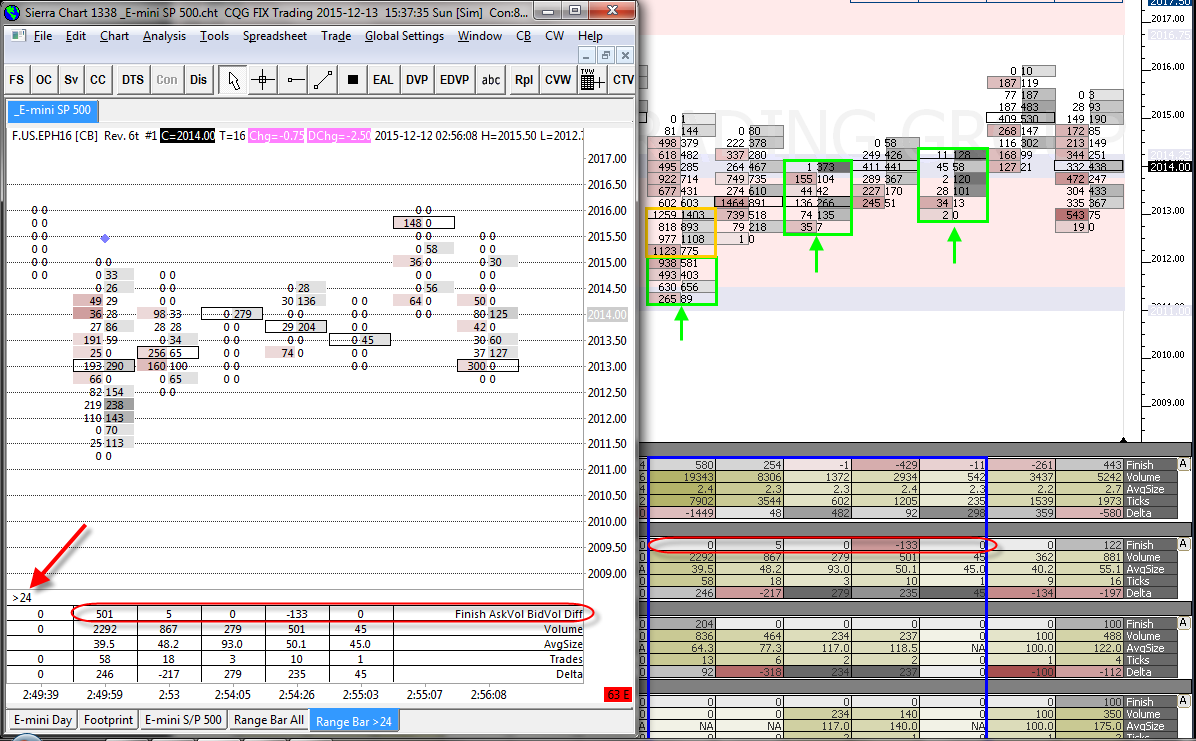Click the boxed 148 0 footprint cell
This screenshot has width=1196, height=741.
(424, 223)
